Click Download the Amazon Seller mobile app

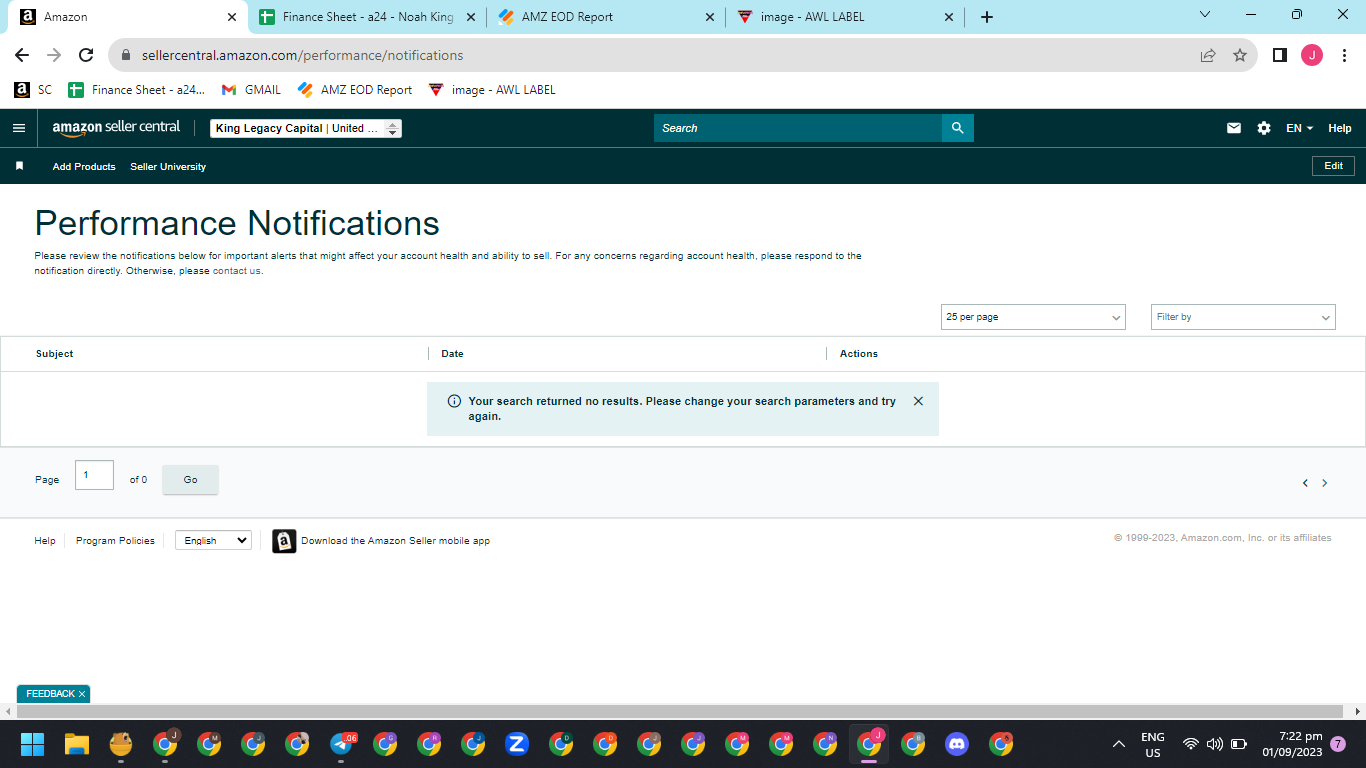(396, 541)
